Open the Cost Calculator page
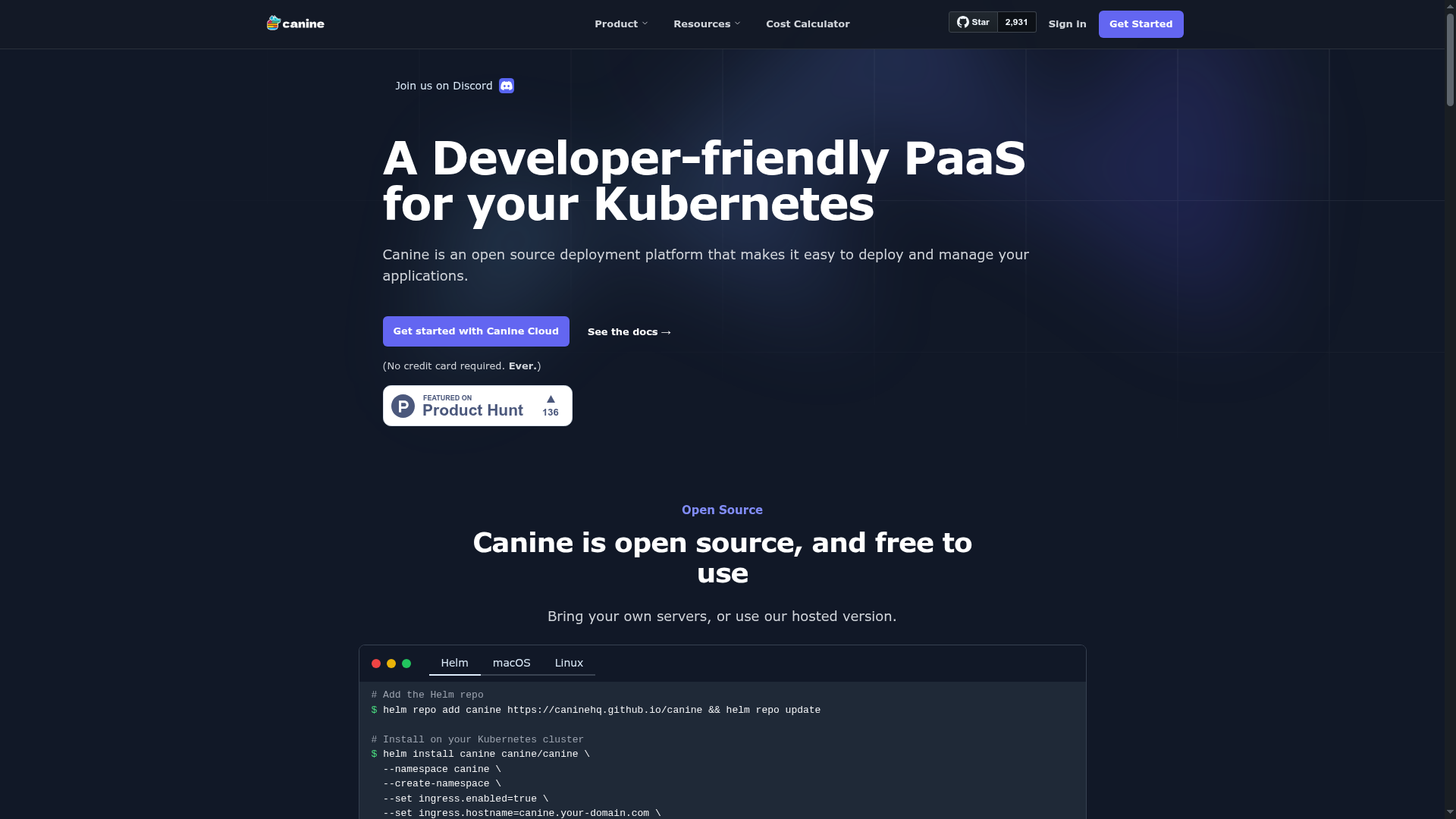 point(808,24)
